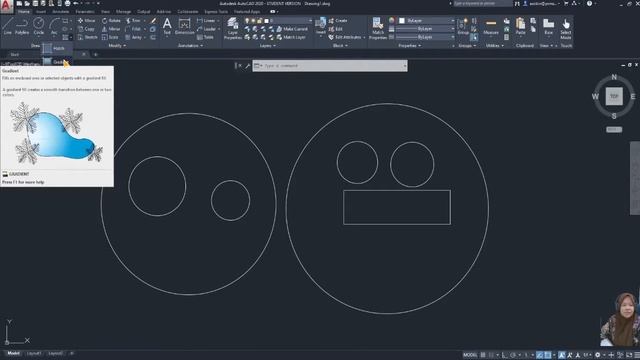Choose the Rotate command
Screen dimensions: 640x360
[111, 20]
